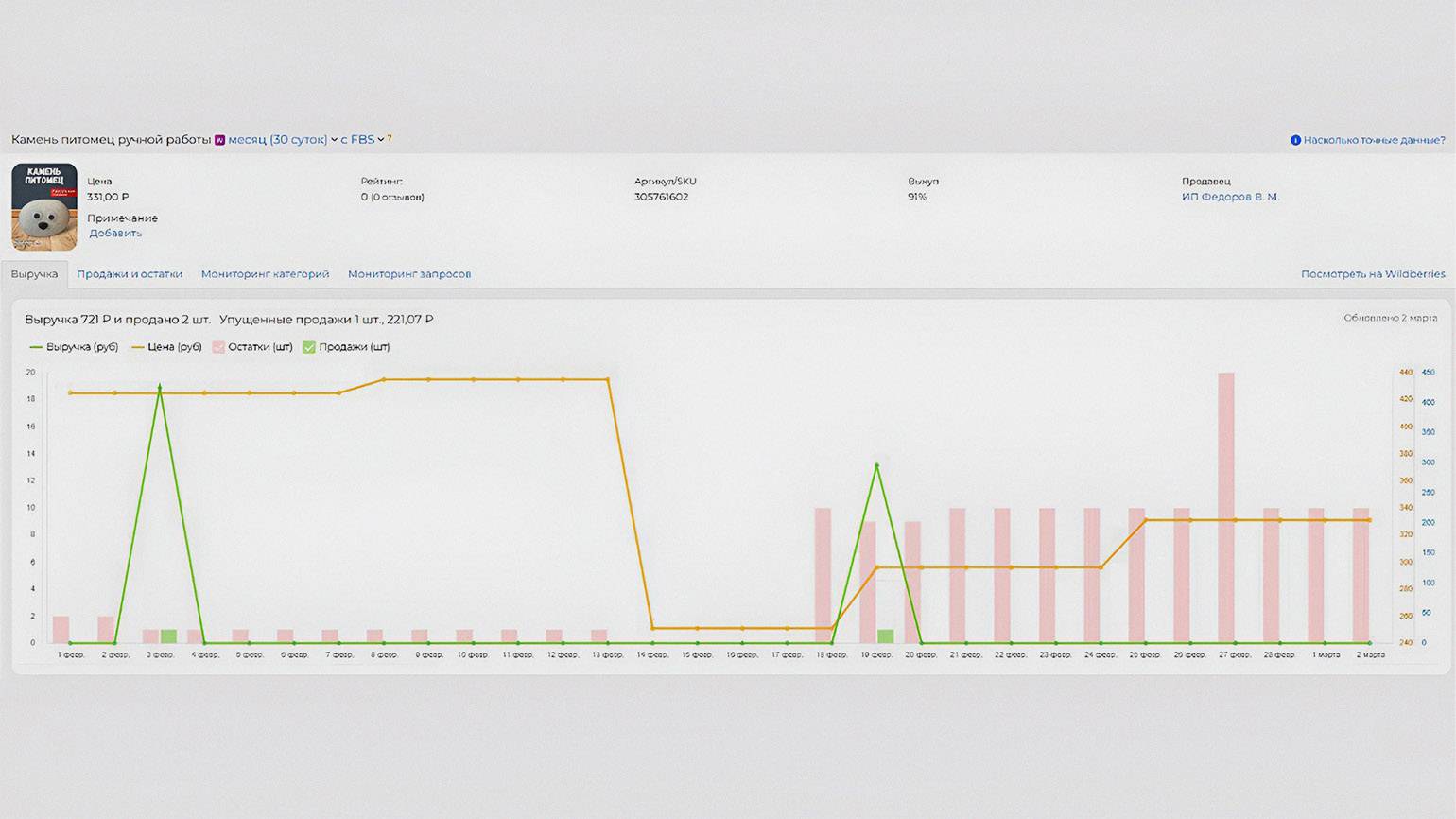Click the revenue peak point on 3 февр.

click(x=160, y=387)
